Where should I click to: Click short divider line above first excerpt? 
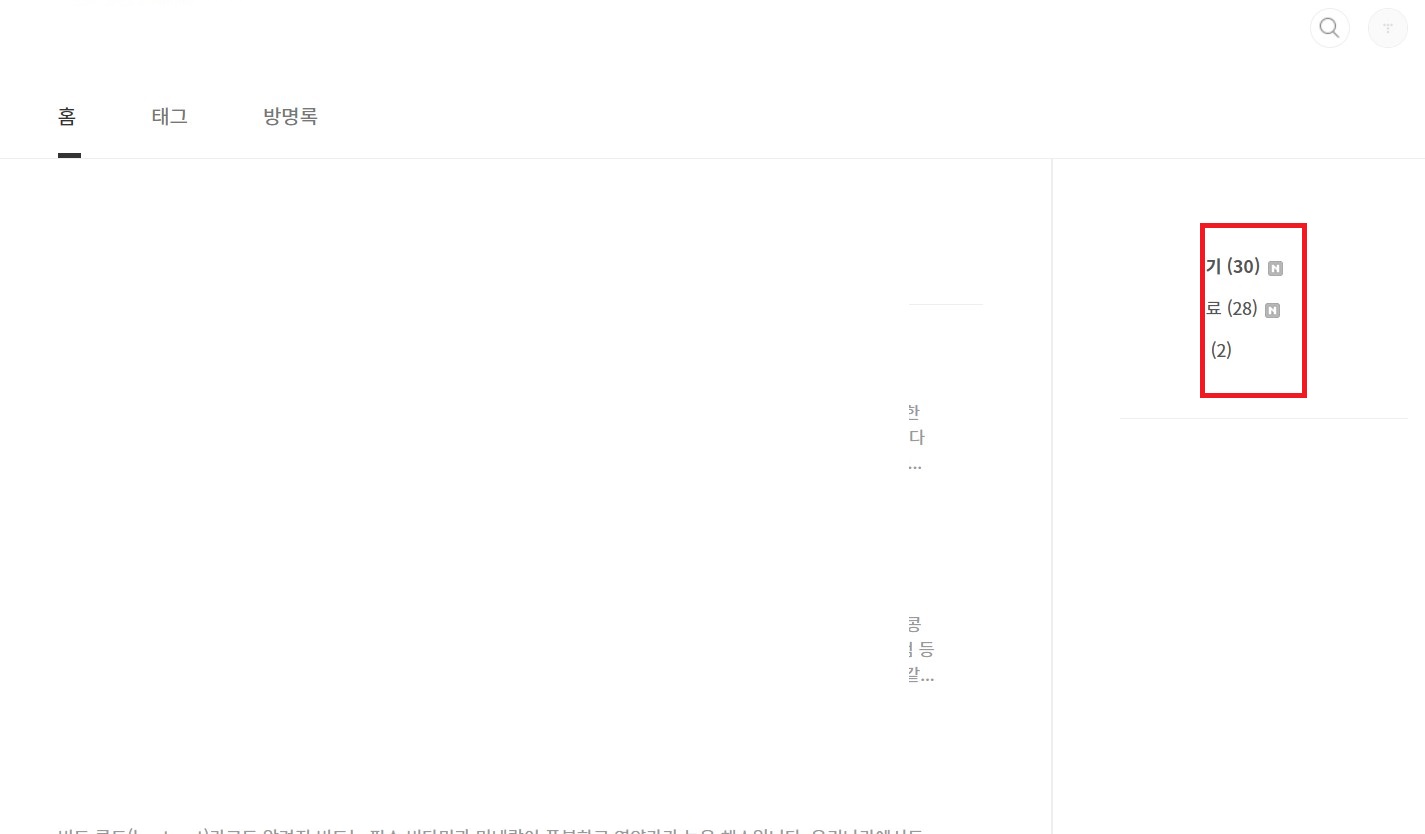coord(946,304)
